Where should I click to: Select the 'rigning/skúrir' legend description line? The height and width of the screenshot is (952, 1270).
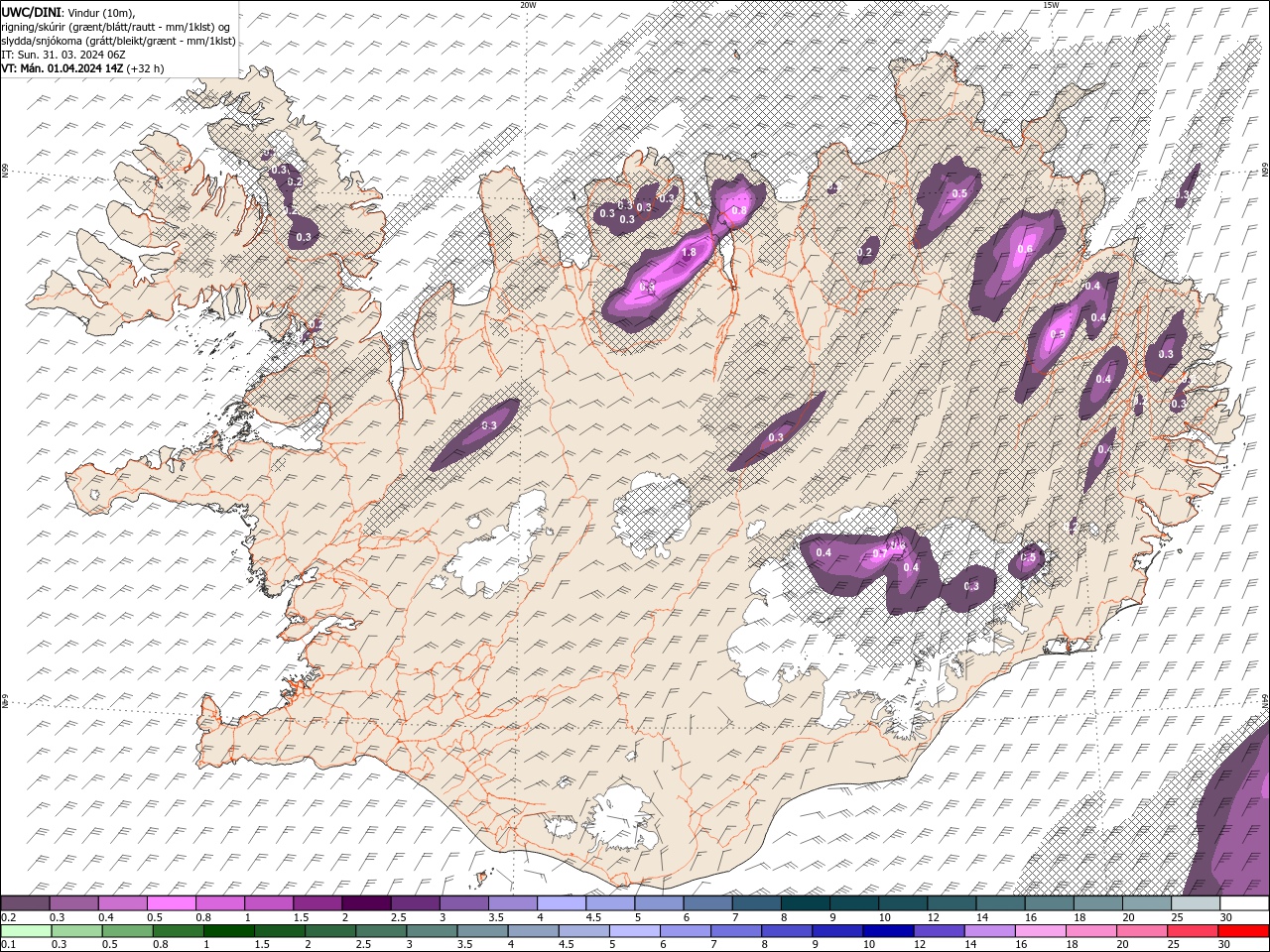(x=116, y=27)
